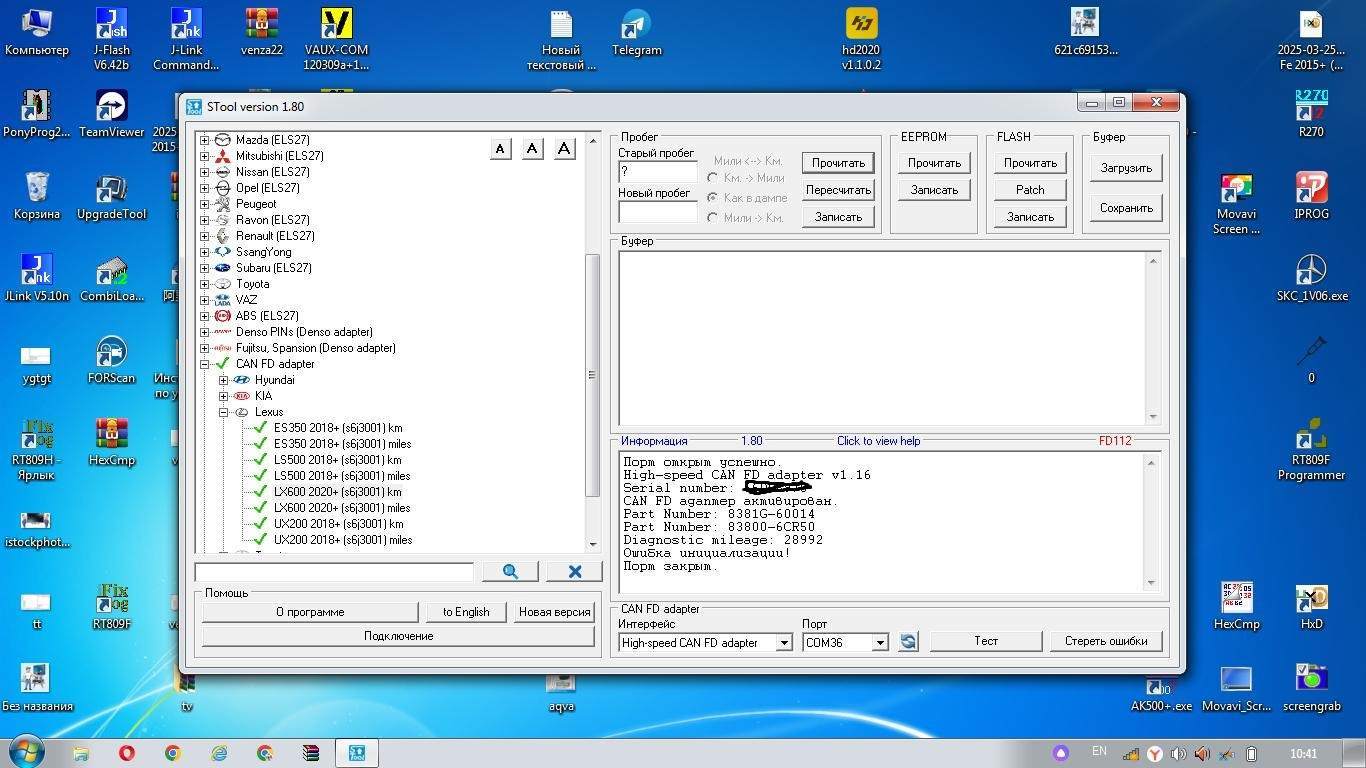Select LX600 2020+ (s6j3001) km item
This screenshot has width=1366, height=768.
pyautogui.click(x=337, y=492)
